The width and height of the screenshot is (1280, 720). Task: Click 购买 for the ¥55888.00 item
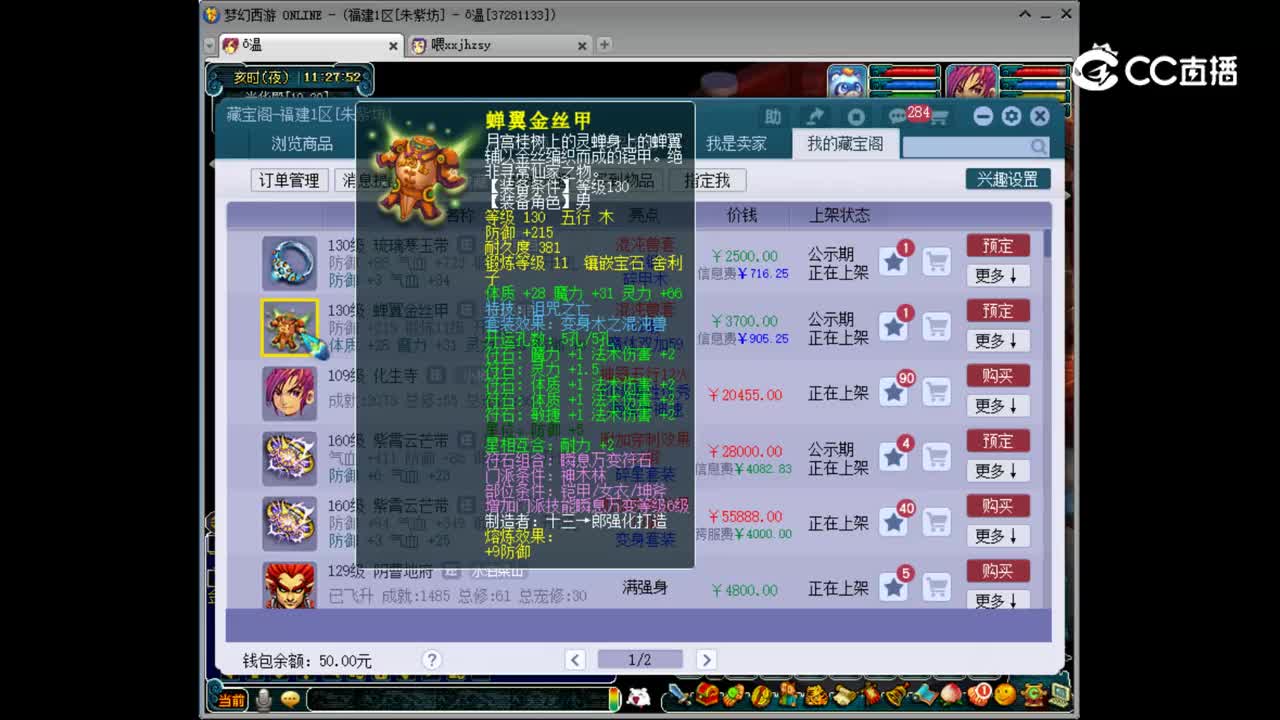coord(998,506)
